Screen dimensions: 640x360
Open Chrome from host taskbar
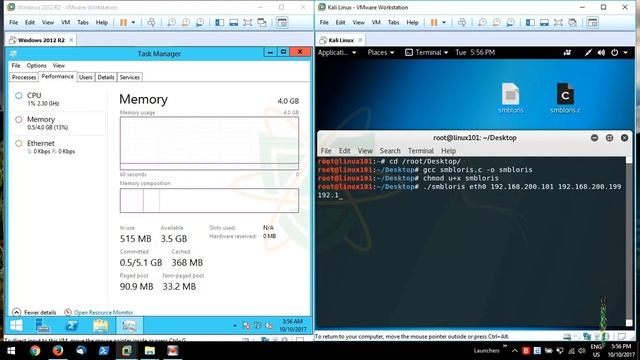coord(35,351)
